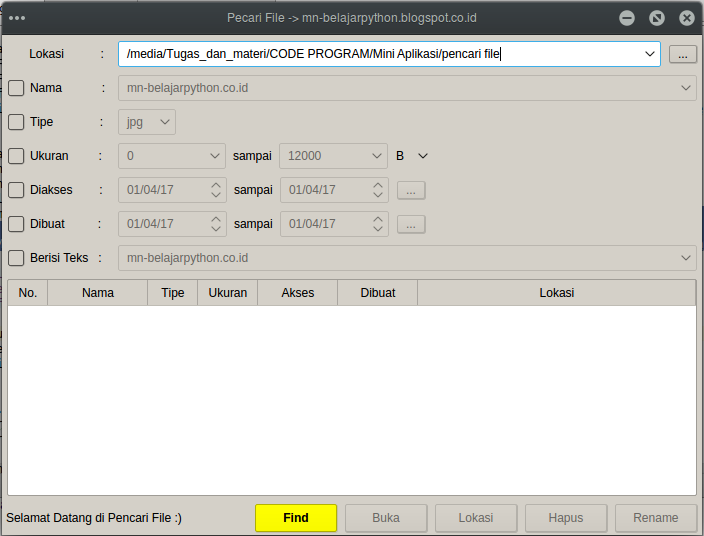Close the Pecari File window
The height and width of the screenshot is (536, 704).
click(x=686, y=18)
